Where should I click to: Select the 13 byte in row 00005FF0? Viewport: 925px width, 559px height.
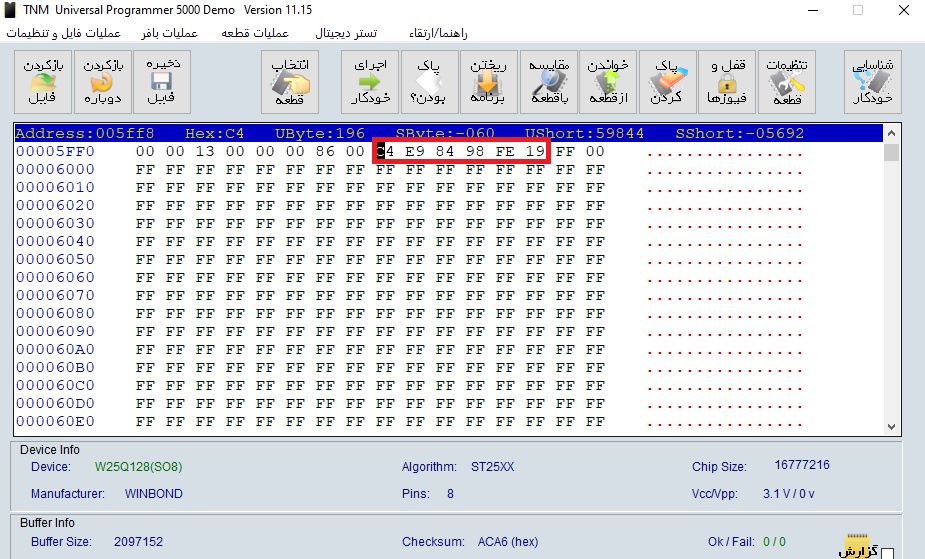205,152
